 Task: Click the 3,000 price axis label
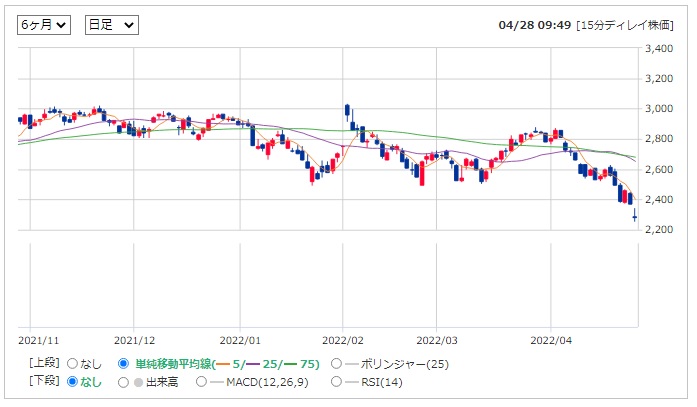click(659, 108)
